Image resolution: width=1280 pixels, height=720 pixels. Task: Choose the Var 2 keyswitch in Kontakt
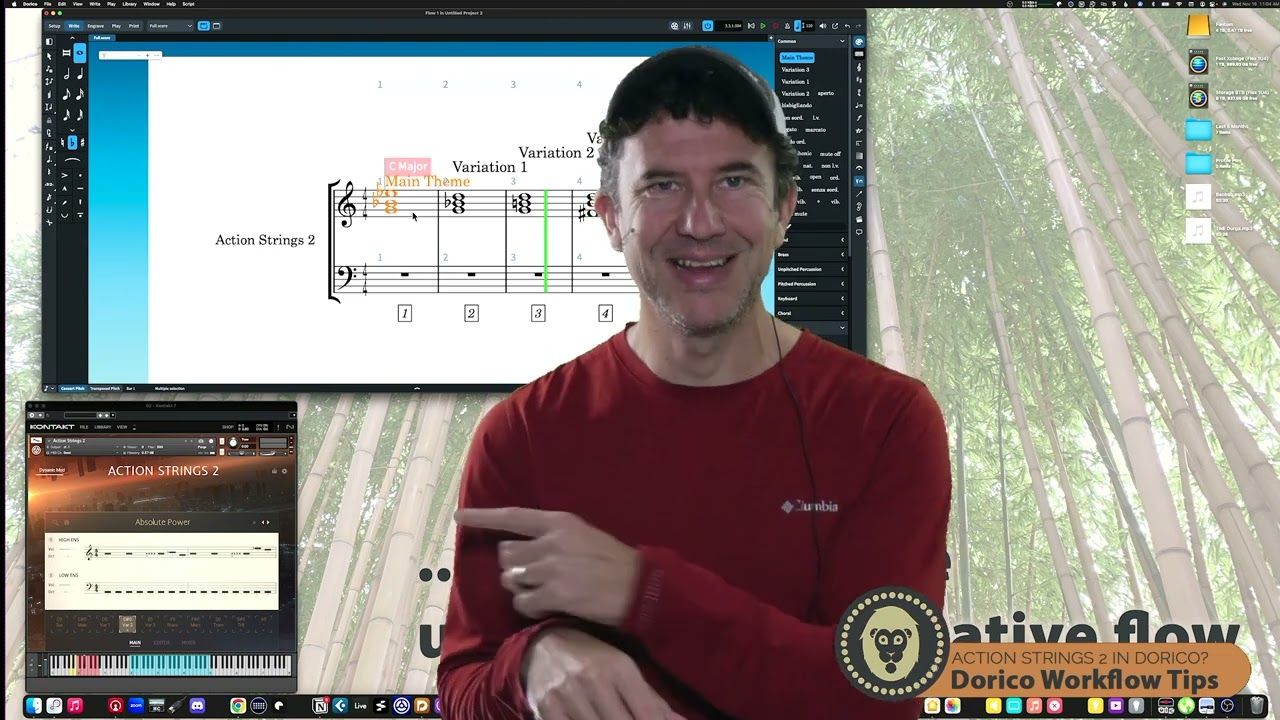127,623
